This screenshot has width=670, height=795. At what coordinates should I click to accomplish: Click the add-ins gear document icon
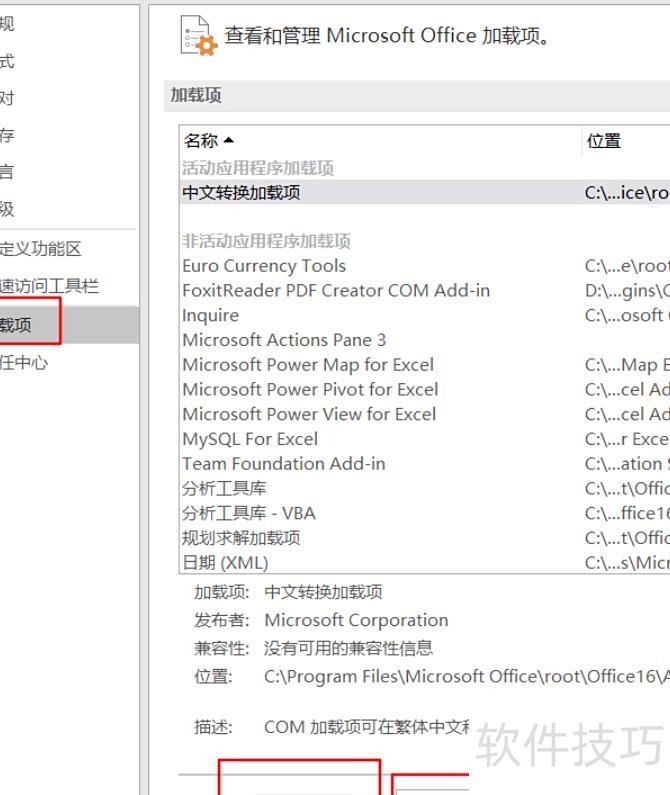199,35
